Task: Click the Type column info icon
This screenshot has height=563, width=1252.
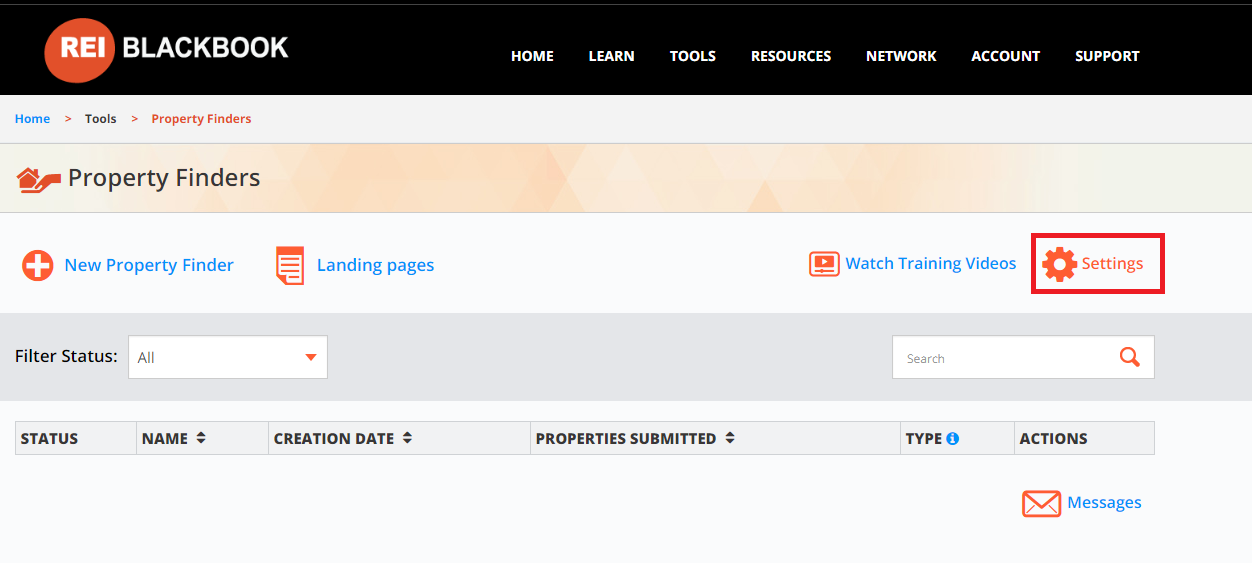Action: [953, 438]
